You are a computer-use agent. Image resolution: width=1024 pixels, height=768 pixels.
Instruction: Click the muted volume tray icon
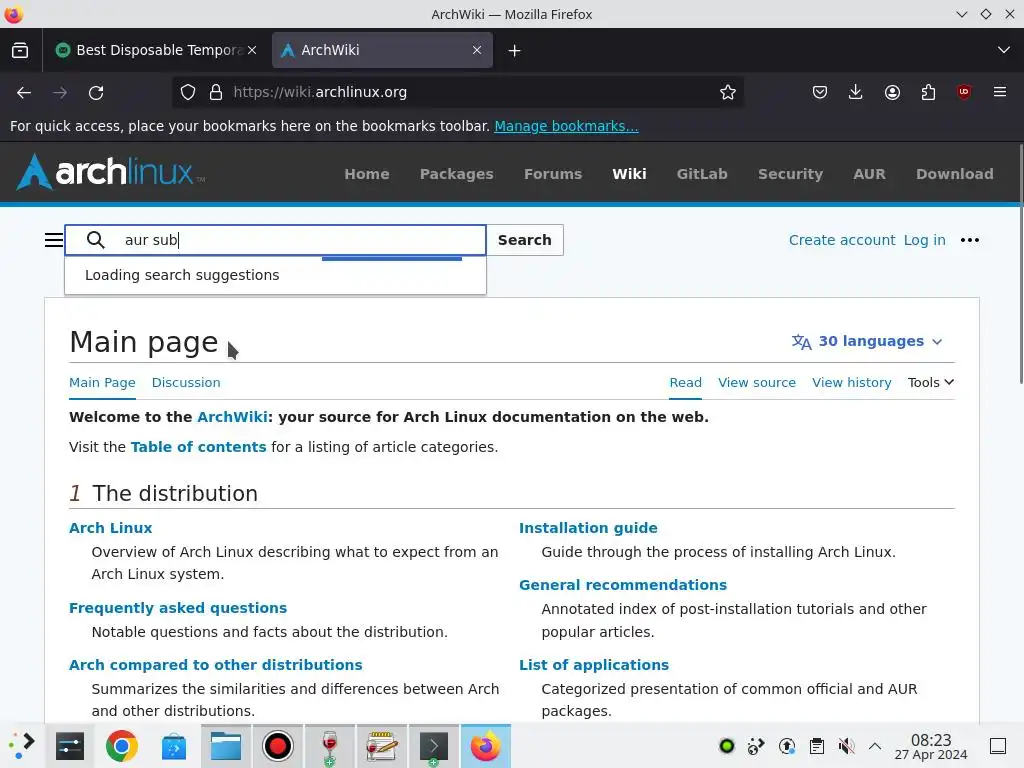tap(846, 746)
